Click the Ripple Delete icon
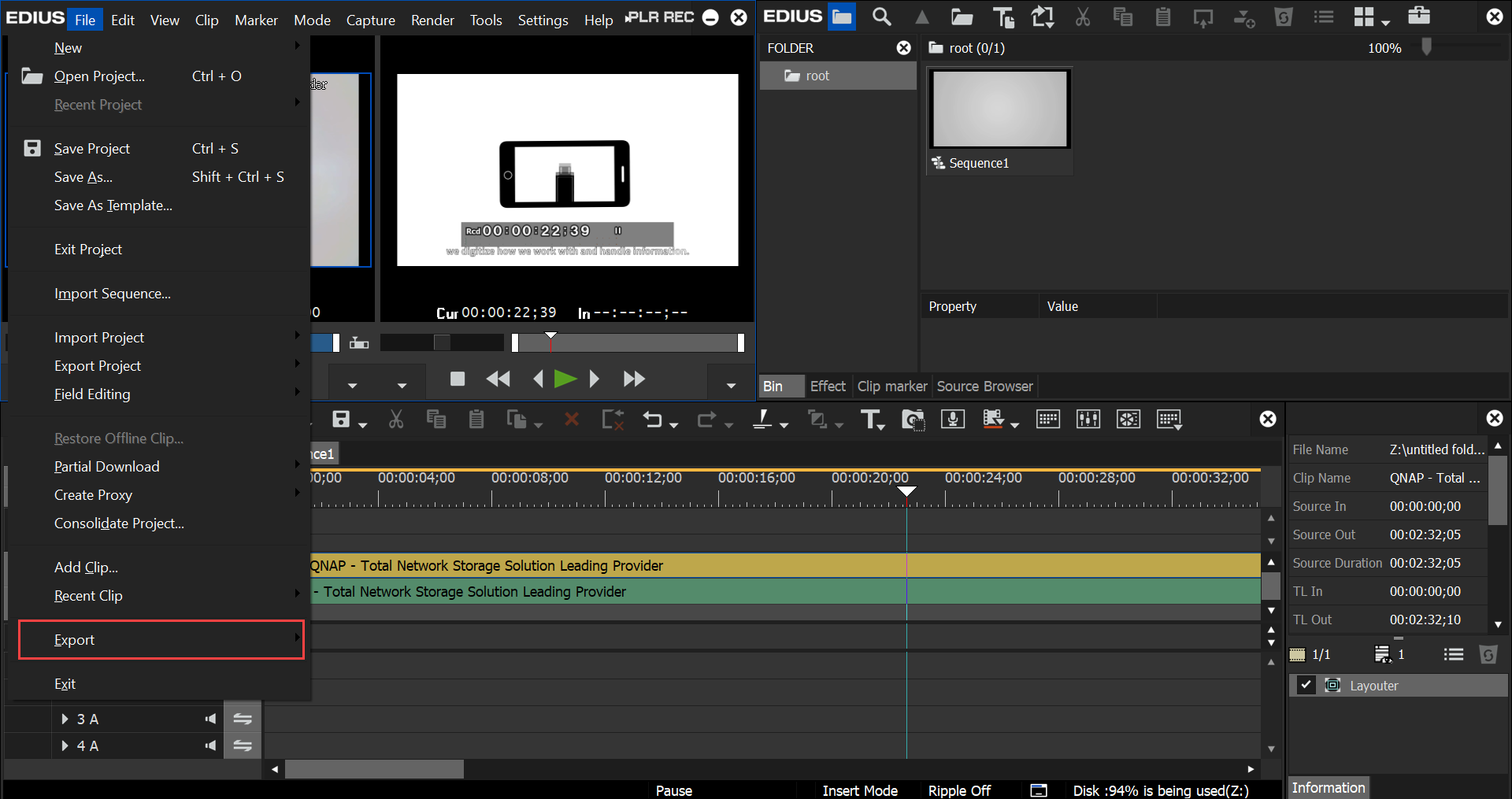 point(613,420)
